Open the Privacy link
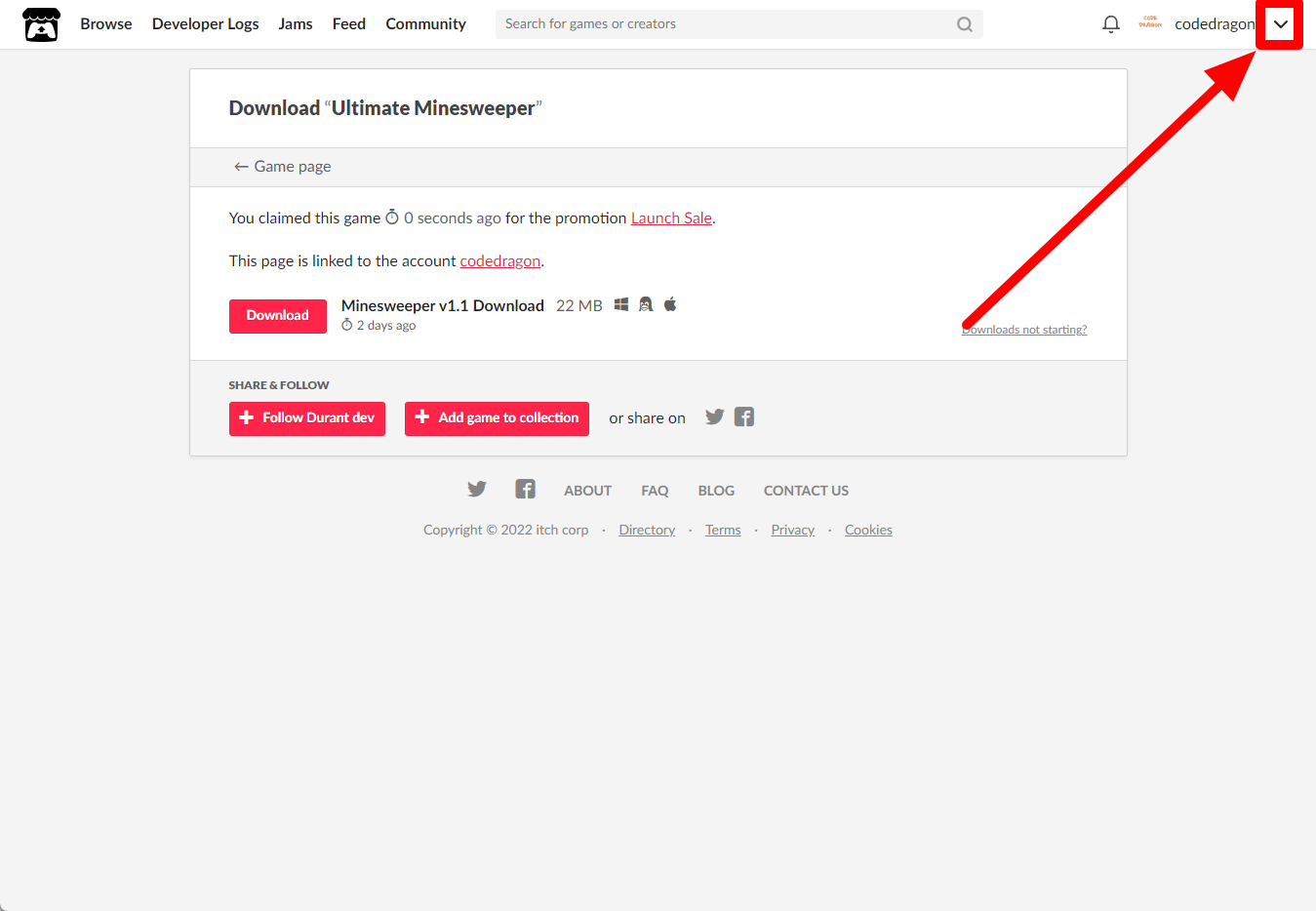This screenshot has width=1316, height=911. (x=792, y=531)
